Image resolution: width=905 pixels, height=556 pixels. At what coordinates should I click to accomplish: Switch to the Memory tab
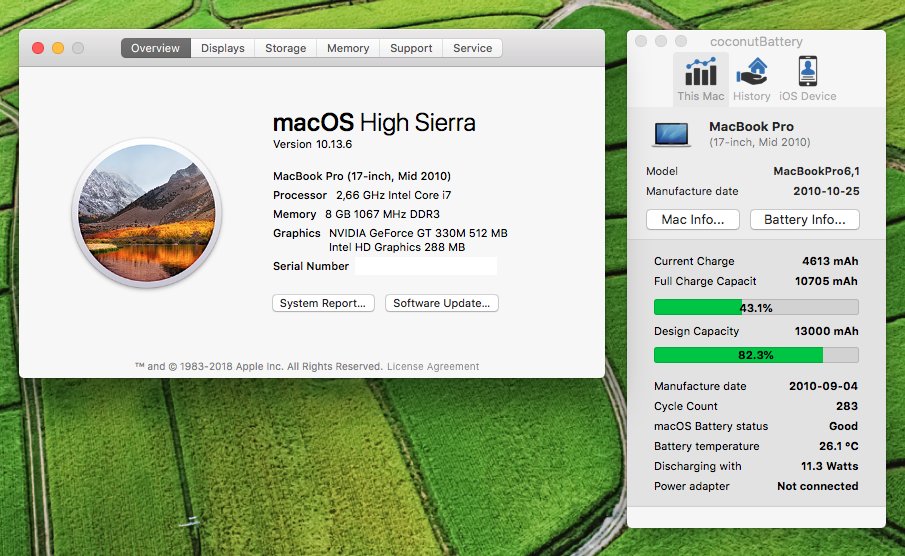(x=348, y=48)
